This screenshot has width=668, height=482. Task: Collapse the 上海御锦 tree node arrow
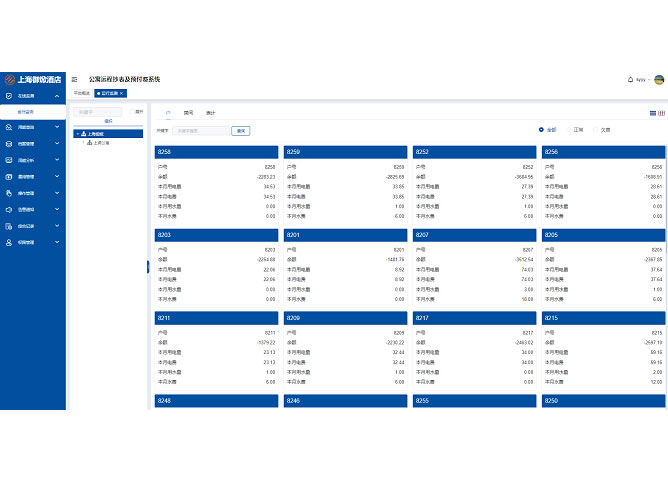[77, 133]
